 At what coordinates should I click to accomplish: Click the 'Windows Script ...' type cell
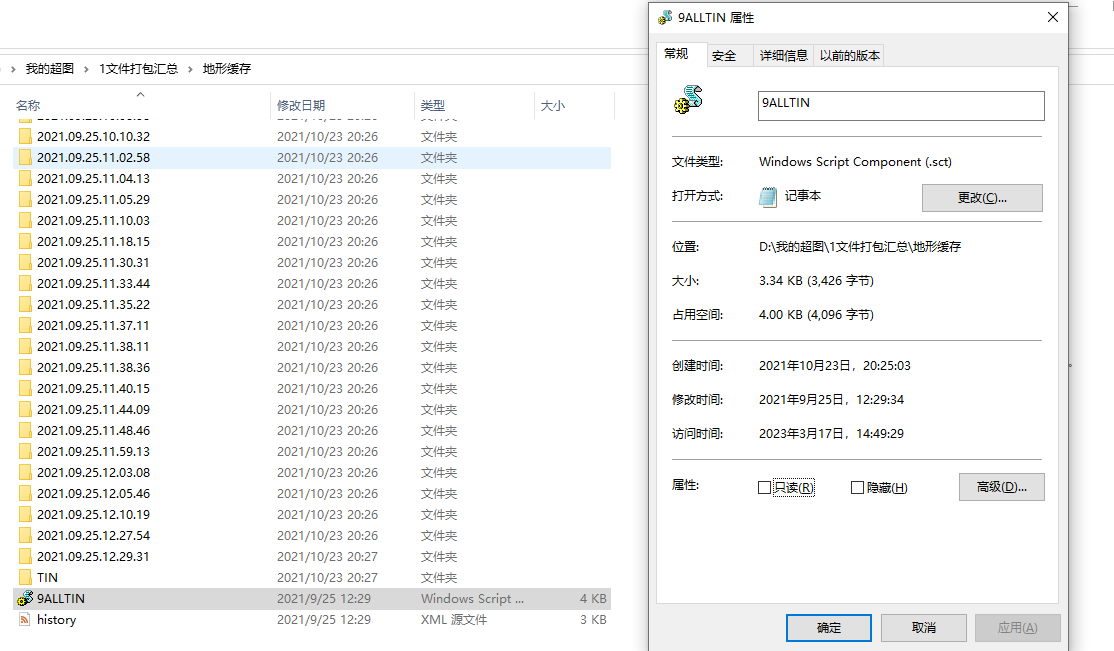pyautogui.click(x=472, y=598)
